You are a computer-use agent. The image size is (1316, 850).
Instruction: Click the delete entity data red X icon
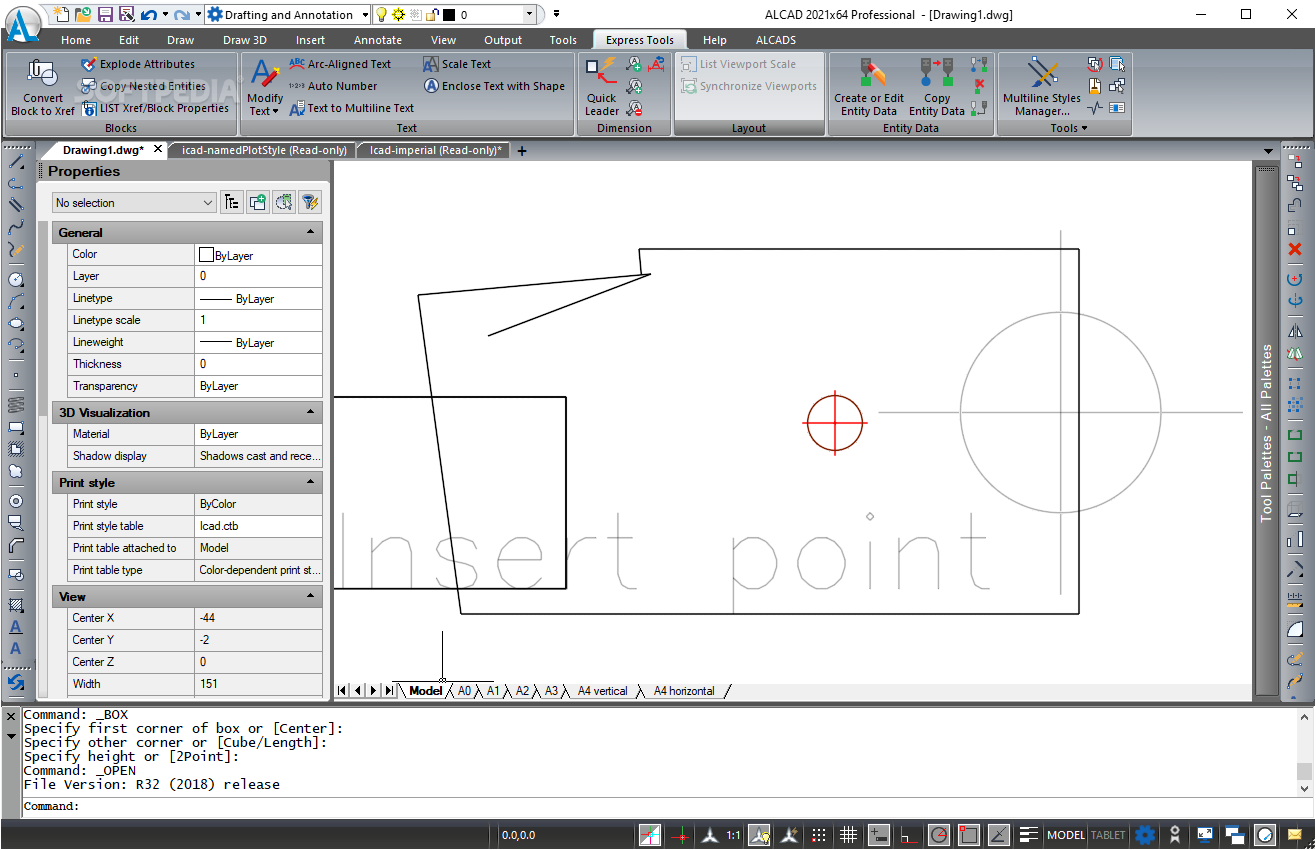pyautogui.click(x=979, y=86)
